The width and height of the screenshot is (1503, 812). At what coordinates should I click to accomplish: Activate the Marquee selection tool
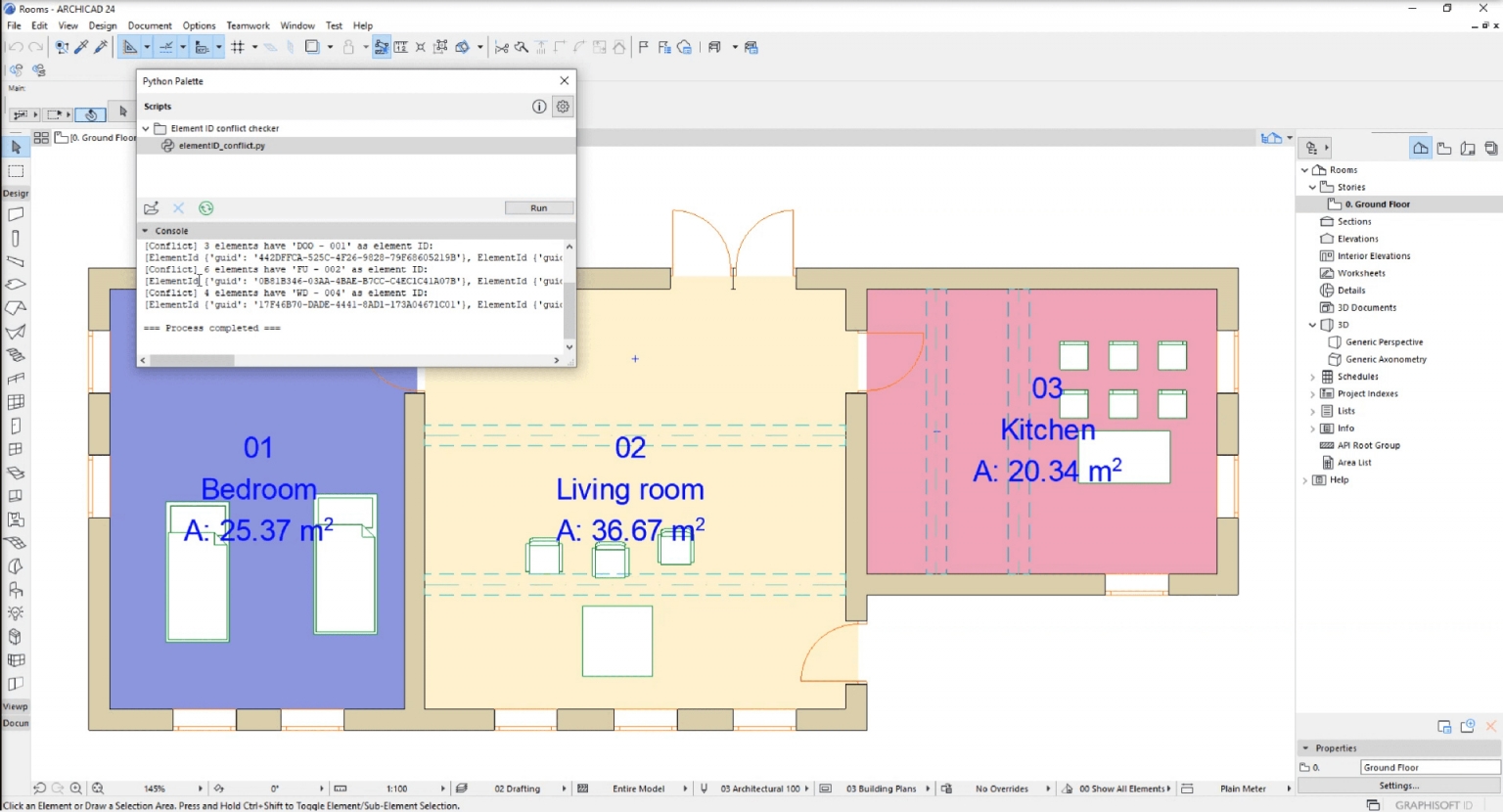tap(15, 170)
